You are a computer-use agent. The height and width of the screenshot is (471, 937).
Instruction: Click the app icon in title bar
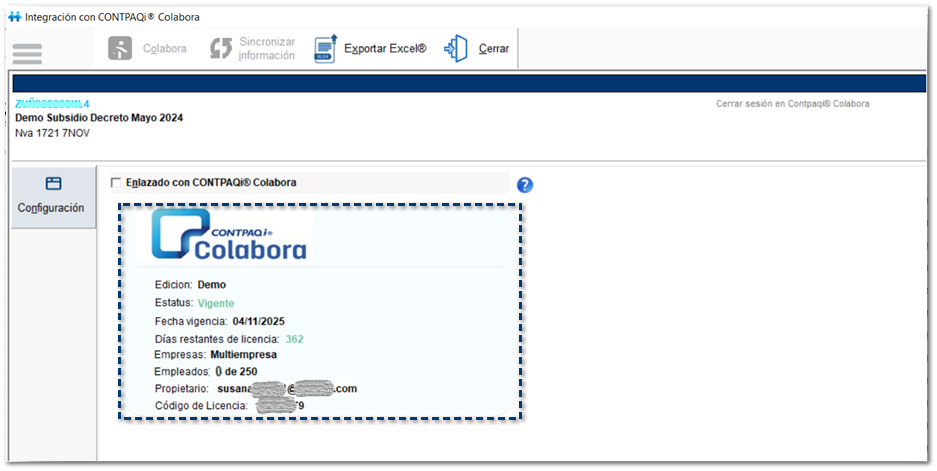pyautogui.click(x=15, y=17)
